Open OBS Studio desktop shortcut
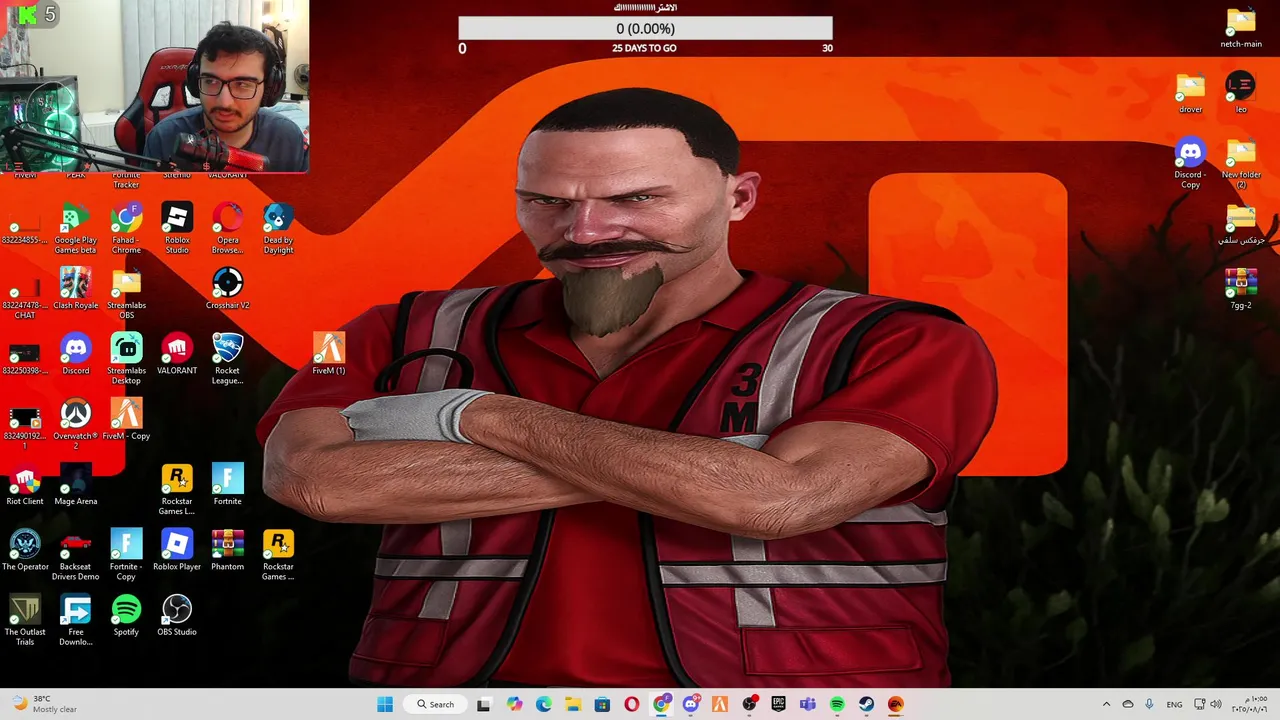This screenshot has width=1280, height=720. [x=177, y=615]
